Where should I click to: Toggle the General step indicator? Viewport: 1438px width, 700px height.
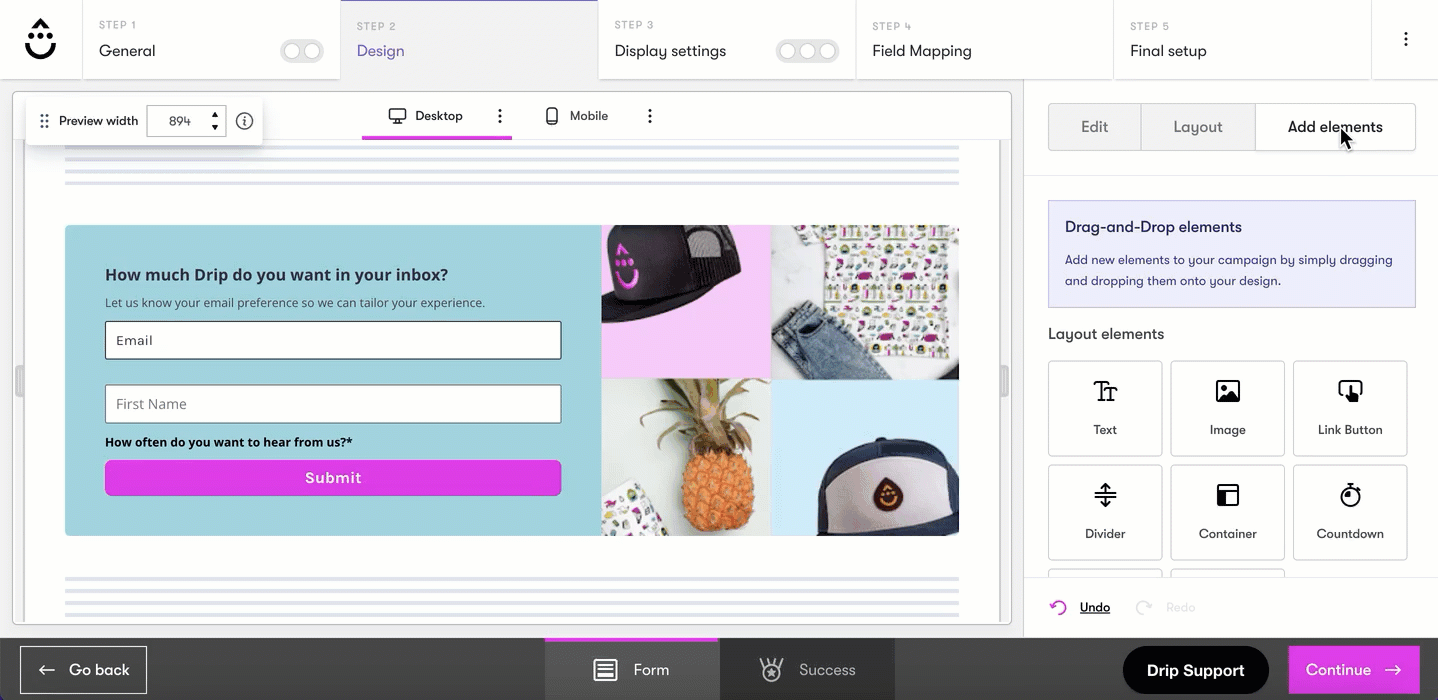[302, 51]
